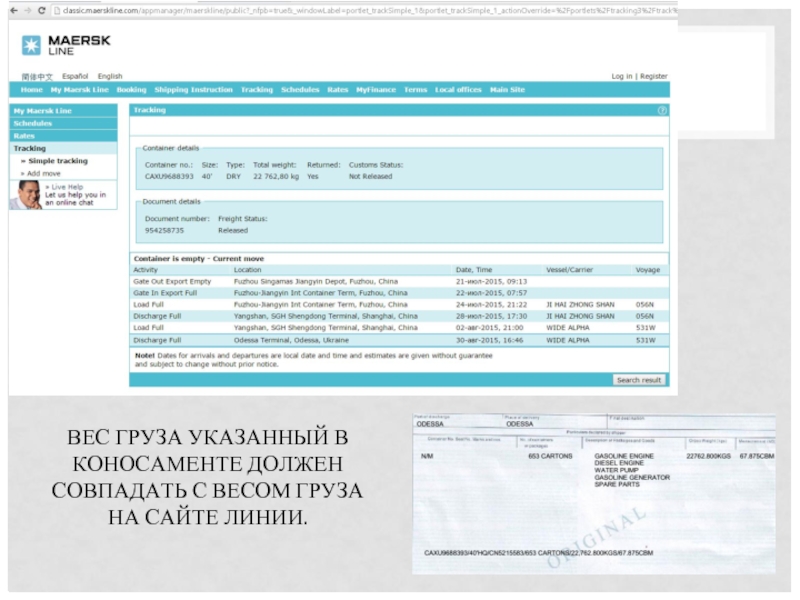800x600 pixels.
Task: Click the browser forward arrow
Action: coord(28,10)
